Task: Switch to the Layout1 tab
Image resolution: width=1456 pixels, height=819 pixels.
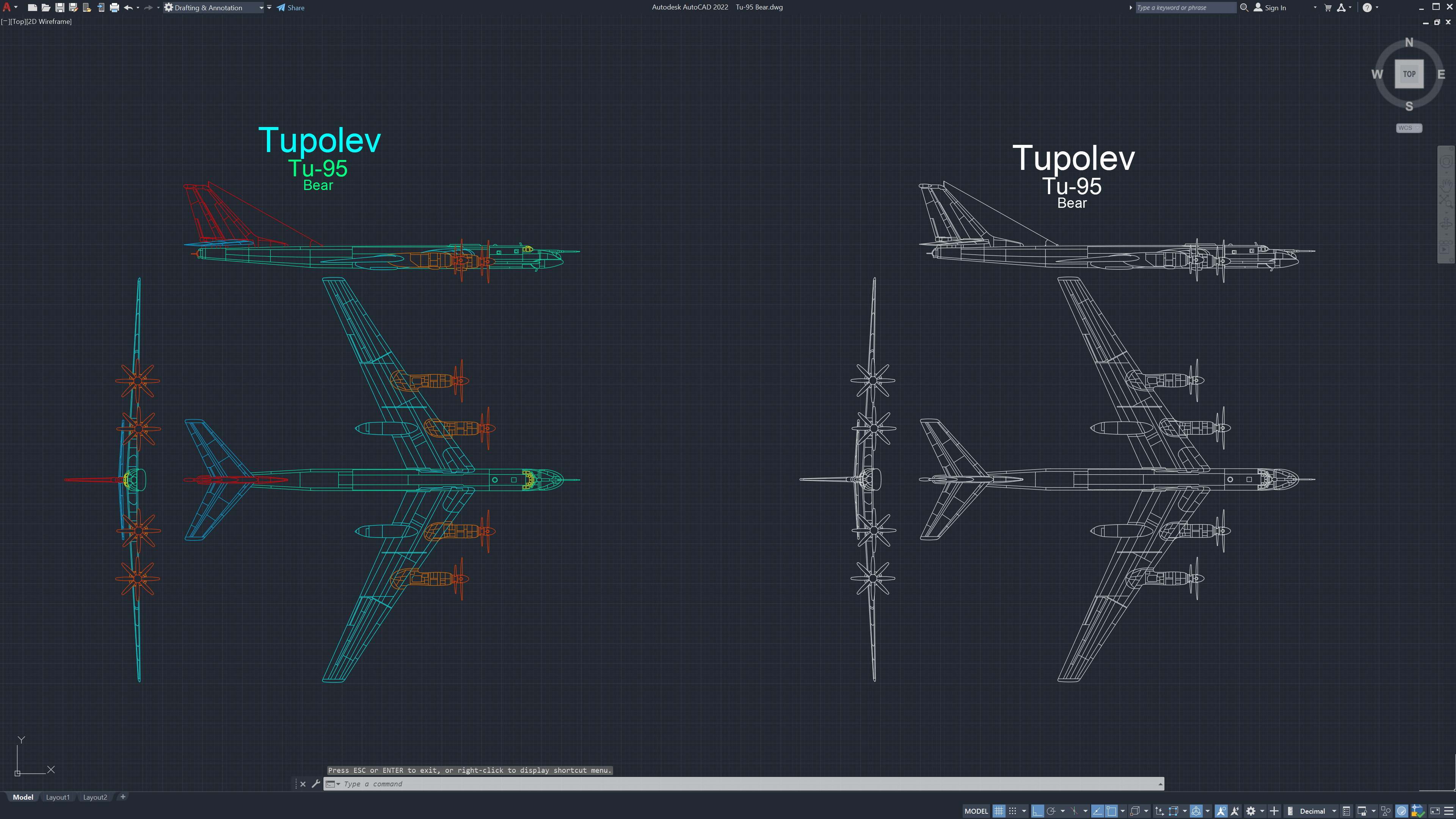Action: click(x=58, y=797)
